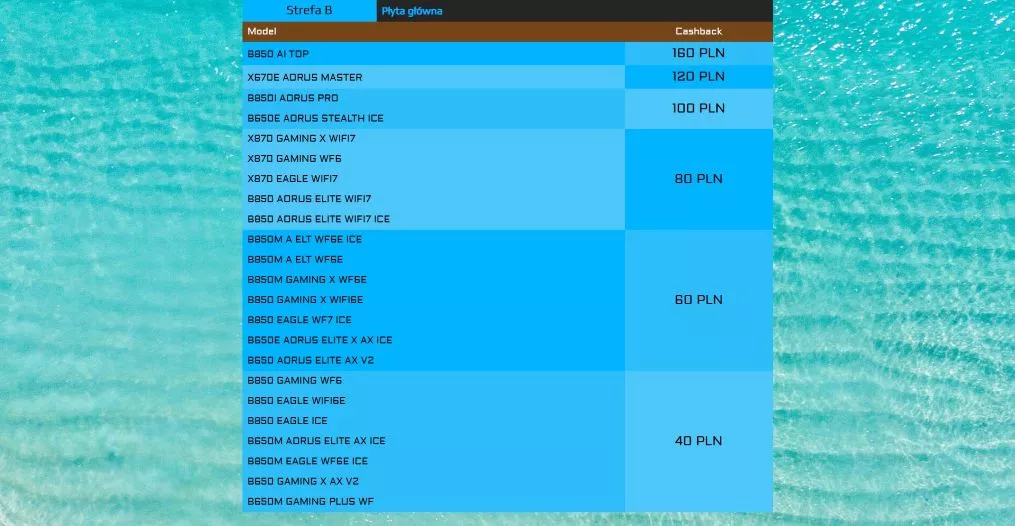This screenshot has width=1015, height=526.
Task: Click the 80 PLN cashback value
Action: [x=698, y=179]
